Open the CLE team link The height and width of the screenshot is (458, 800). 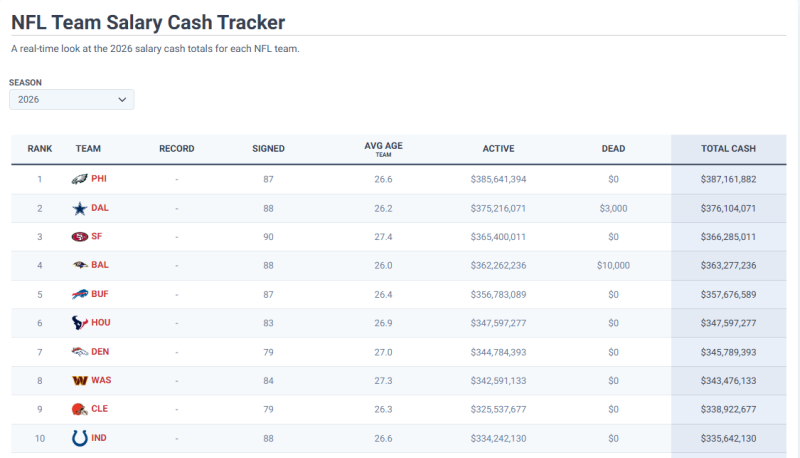pyautogui.click(x=99, y=409)
